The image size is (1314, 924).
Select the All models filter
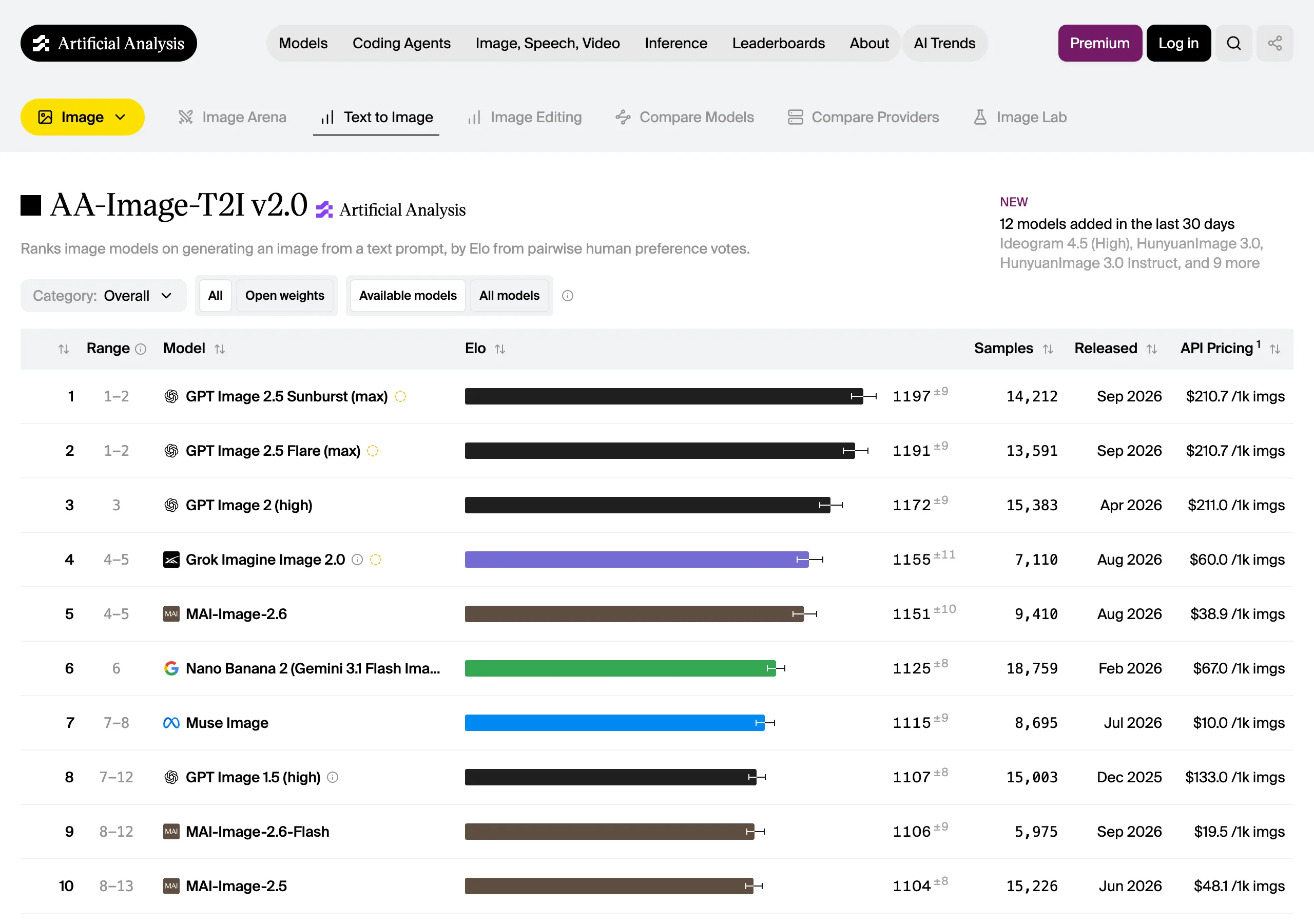click(x=509, y=295)
